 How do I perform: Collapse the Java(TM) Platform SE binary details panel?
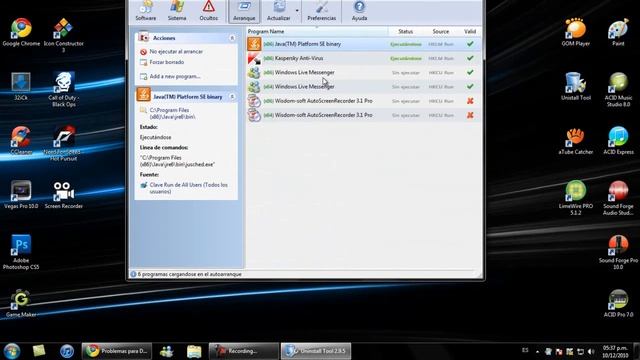click(x=232, y=97)
